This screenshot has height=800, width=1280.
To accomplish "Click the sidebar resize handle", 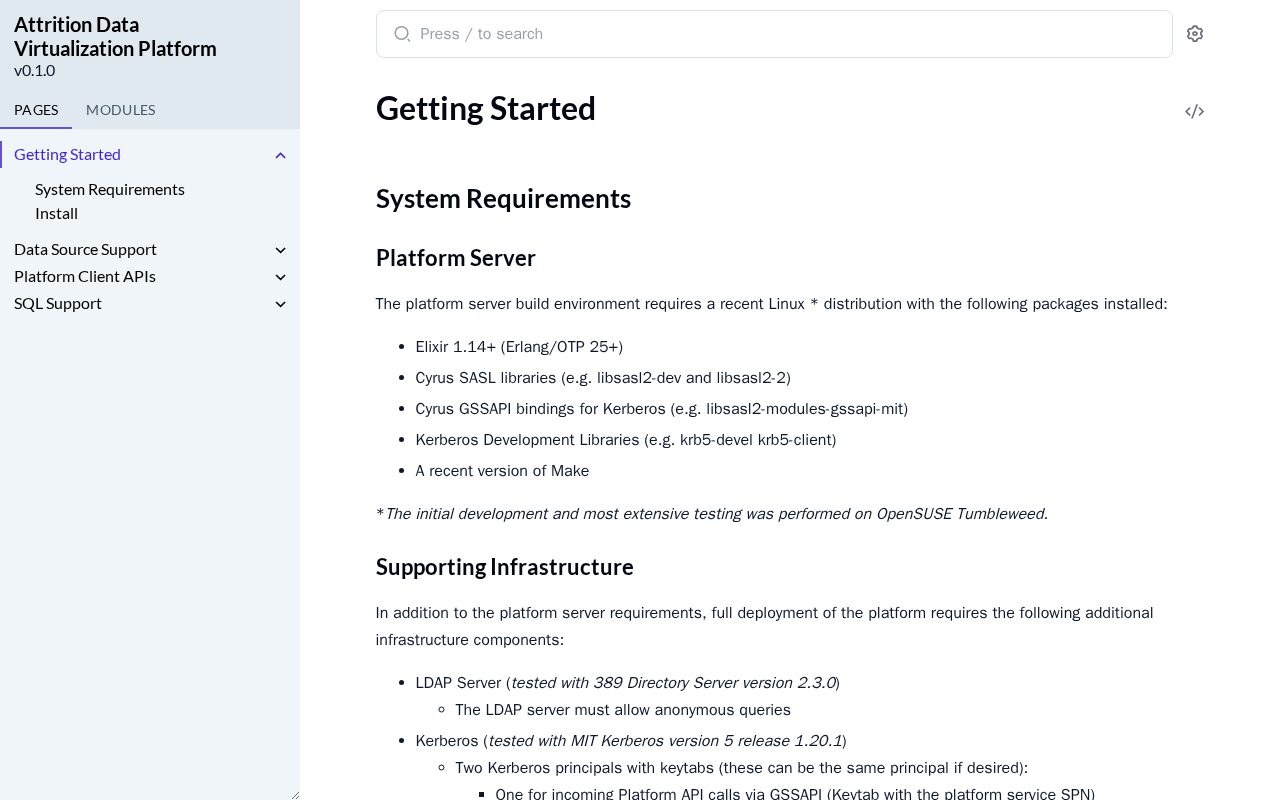I will 294,794.
